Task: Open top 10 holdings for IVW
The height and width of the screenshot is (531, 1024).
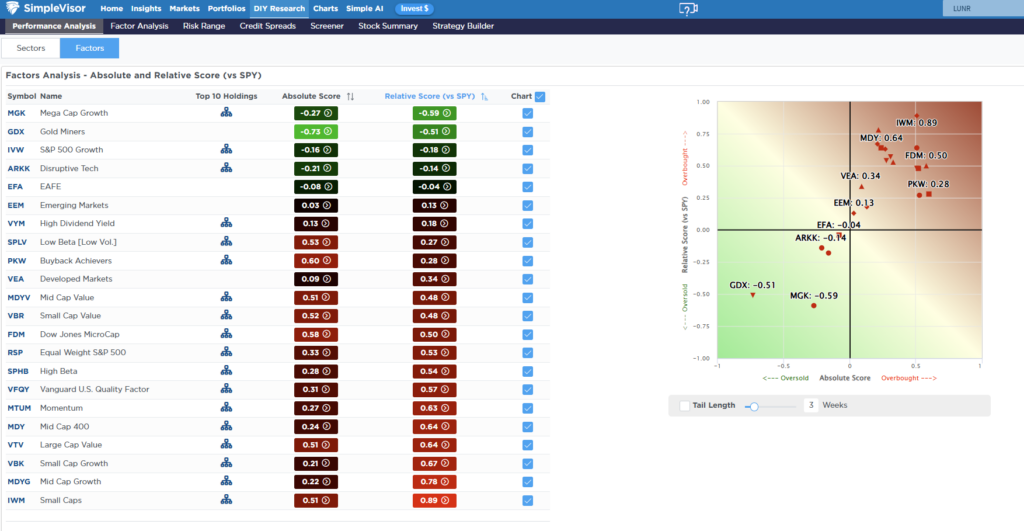Action: (x=226, y=150)
